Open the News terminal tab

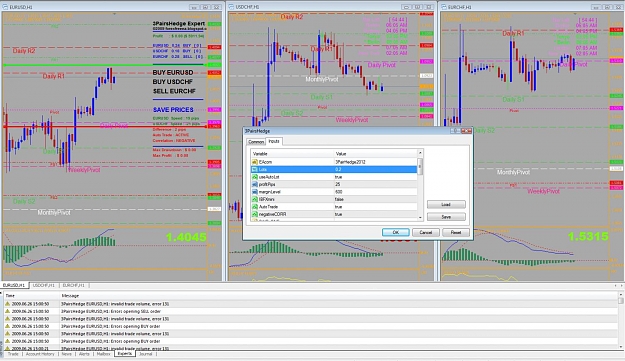(67, 354)
